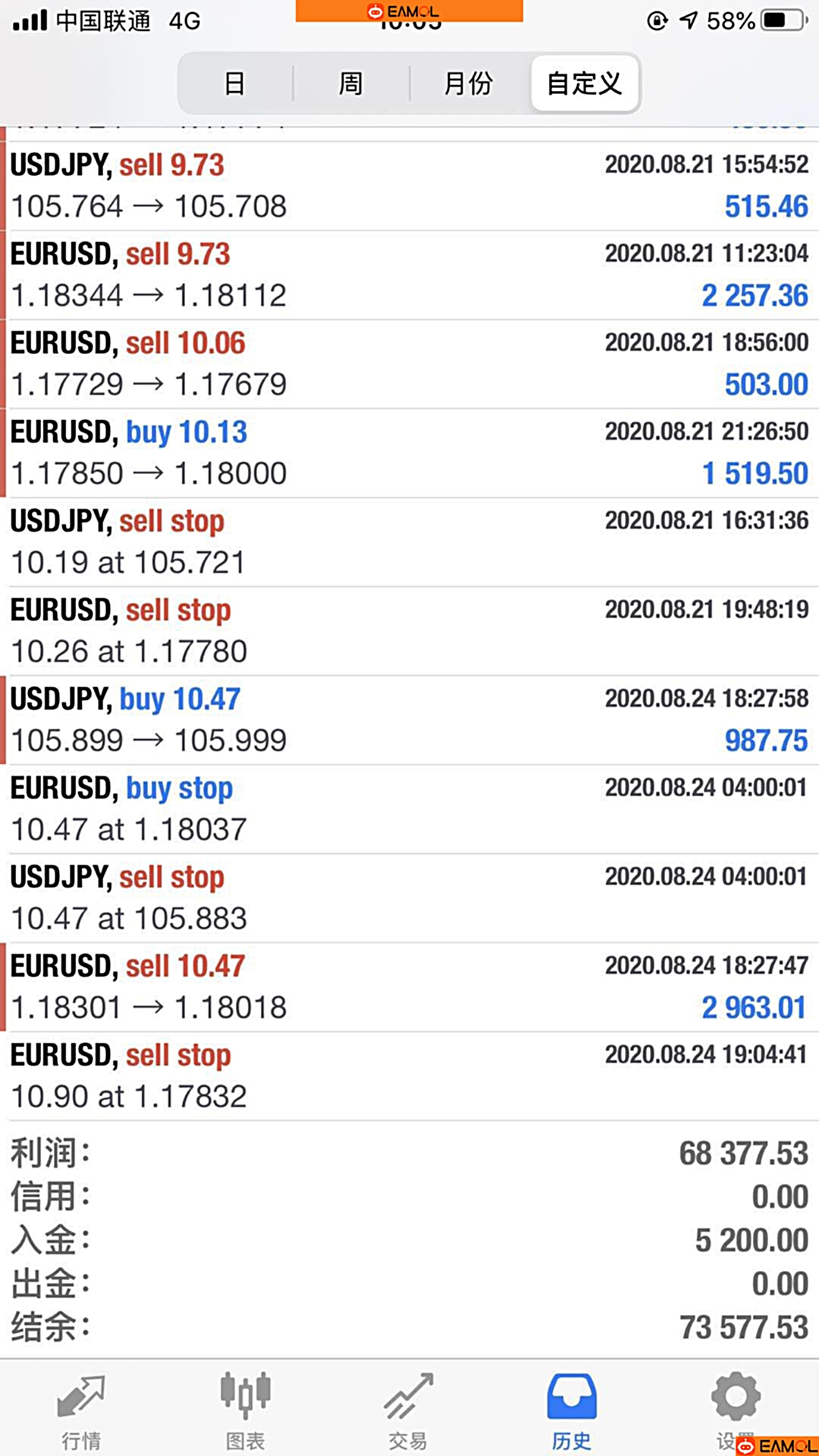Select the 月份 (Month) period segment
The image size is (819, 1456).
468,83
